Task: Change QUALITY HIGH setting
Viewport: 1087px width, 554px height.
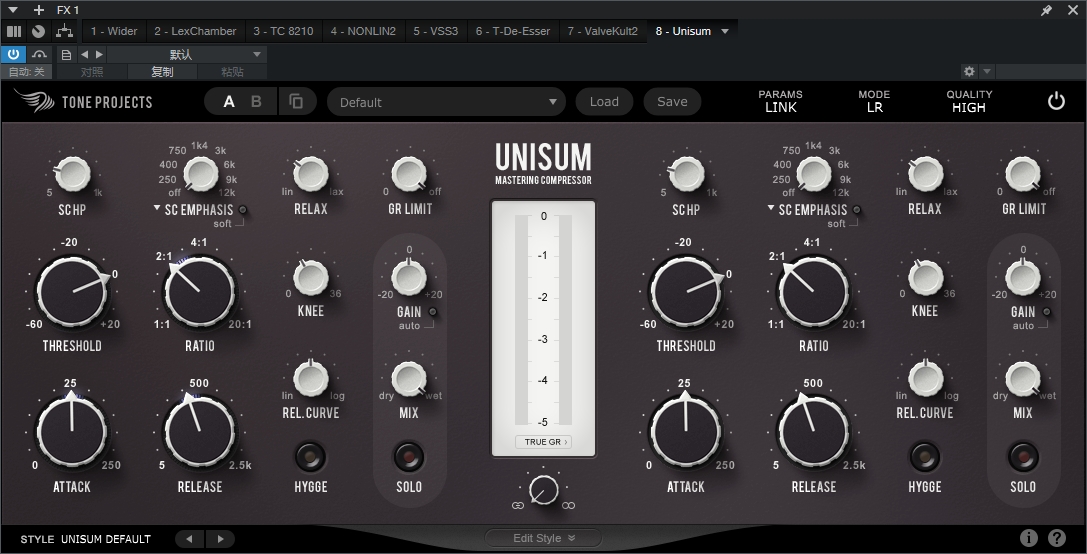Action: click(x=969, y=101)
